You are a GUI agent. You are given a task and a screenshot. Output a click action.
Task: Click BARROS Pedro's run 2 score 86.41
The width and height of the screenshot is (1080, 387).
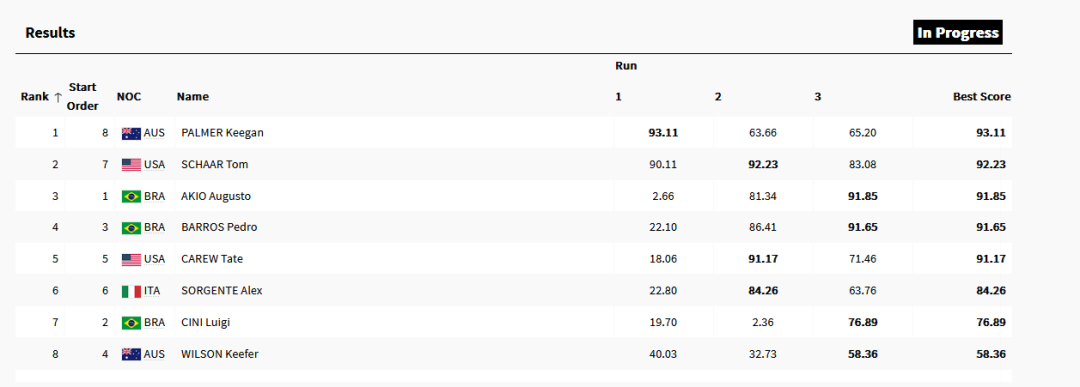762,227
